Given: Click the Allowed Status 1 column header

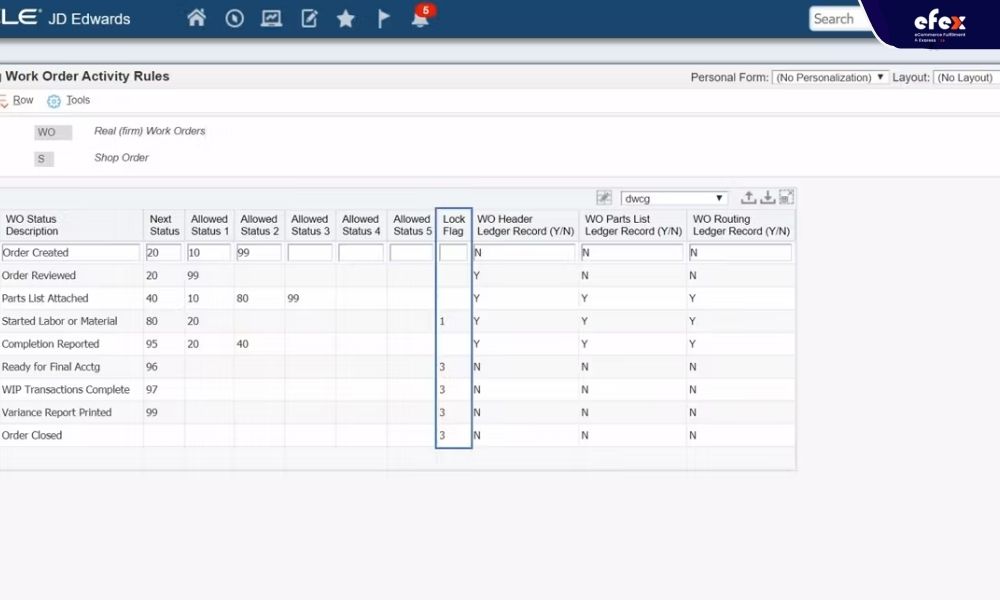Looking at the screenshot, I should [x=209, y=225].
